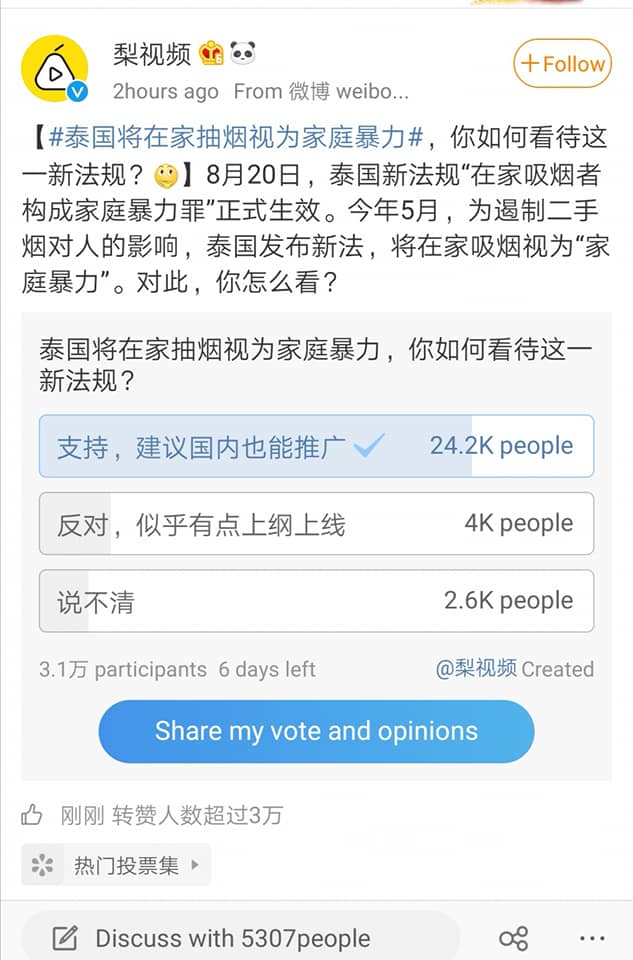Image resolution: width=633 pixels, height=960 pixels.
Task: Expand the 热门投票集 arrow
Action: pos(195,865)
